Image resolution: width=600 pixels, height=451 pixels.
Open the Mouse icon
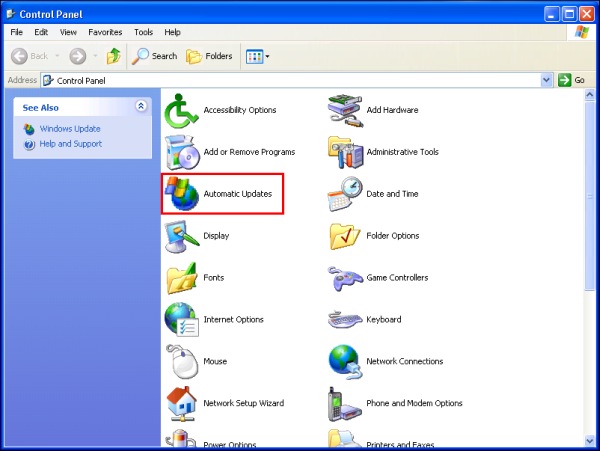pos(182,361)
